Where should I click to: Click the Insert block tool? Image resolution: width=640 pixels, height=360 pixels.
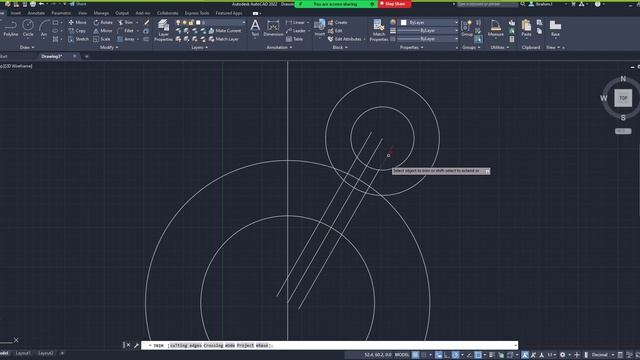pyautogui.click(x=320, y=28)
